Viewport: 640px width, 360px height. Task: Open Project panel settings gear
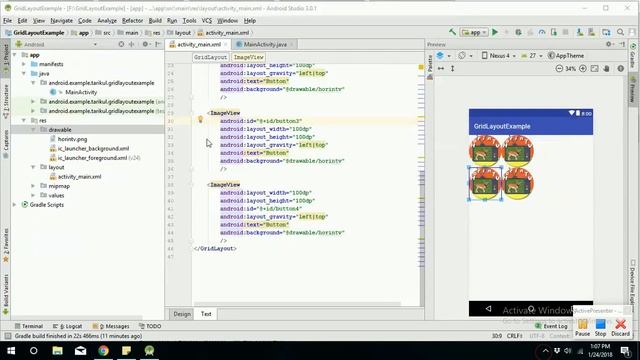pos(145,44)
